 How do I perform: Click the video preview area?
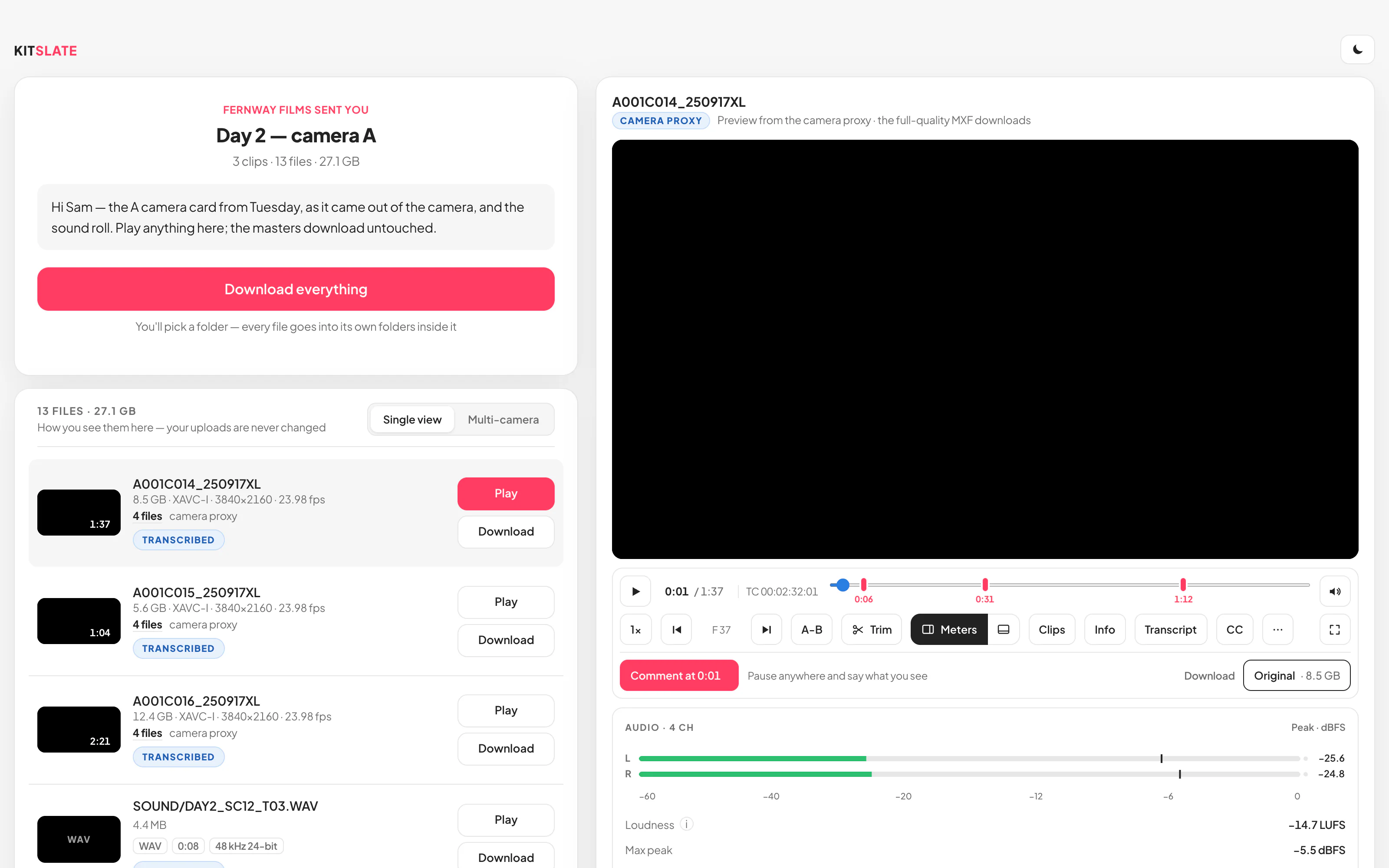[985, 349]
